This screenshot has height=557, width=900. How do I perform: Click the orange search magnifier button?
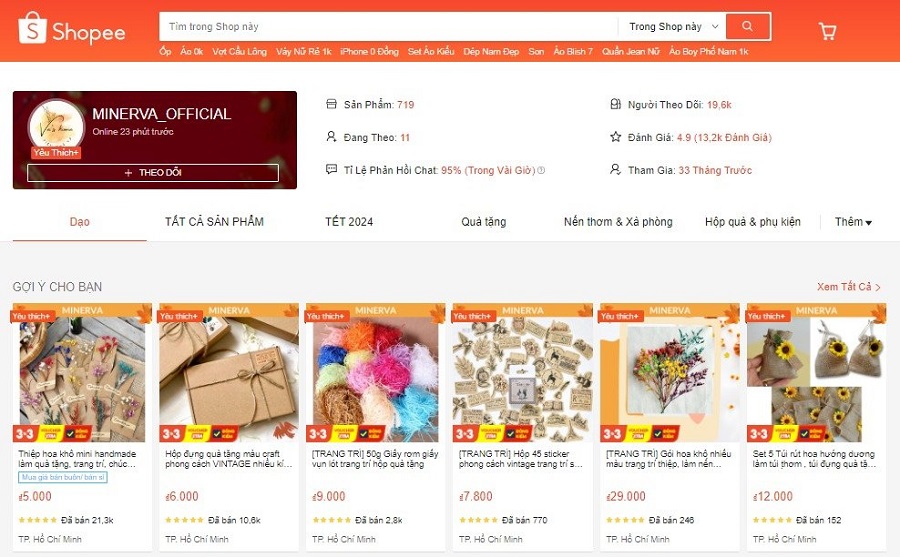click(x=747, y=26)
